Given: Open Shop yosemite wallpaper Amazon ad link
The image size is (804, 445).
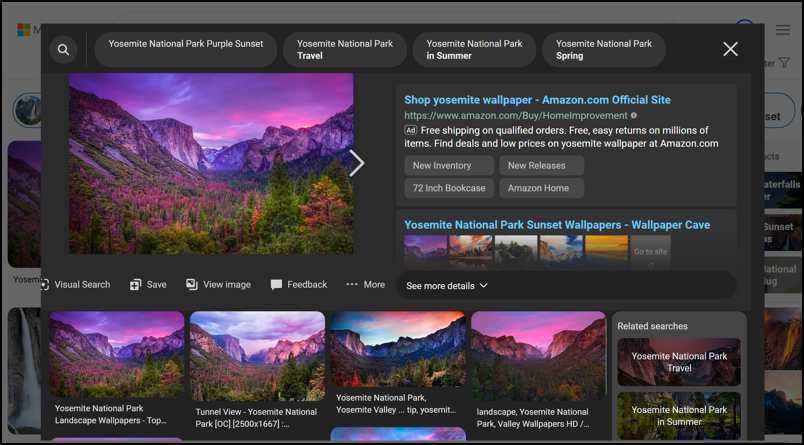Looking at the screenshot, I should pyautogui.click(x=537, y=100).
